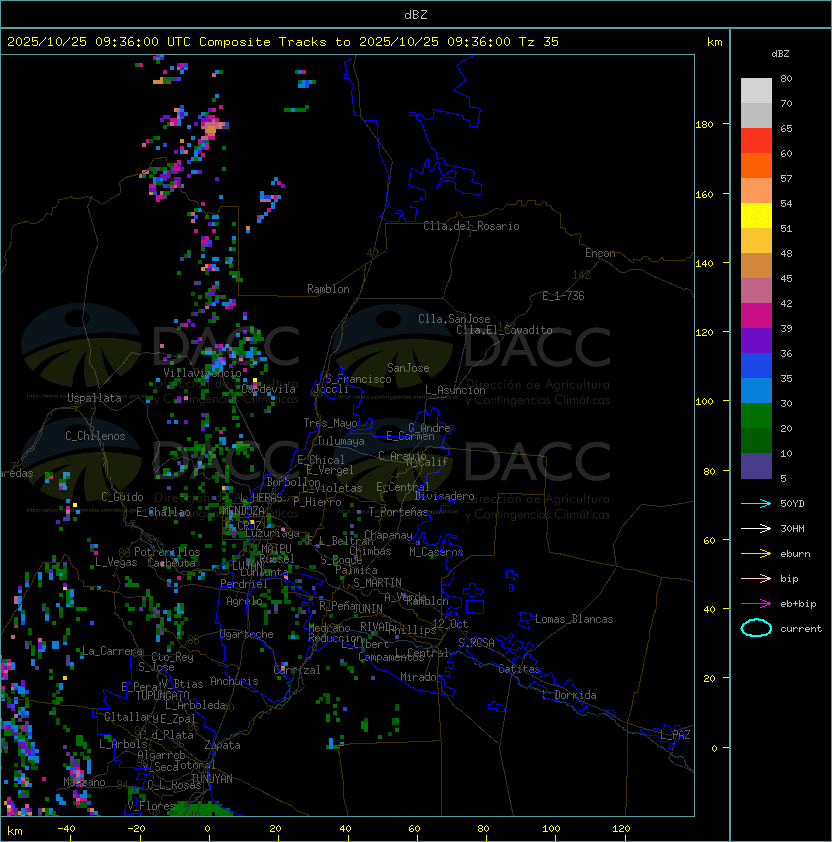Viewport: 832px width, 842px height.
Task: Click legend label 'eburn'
Action: (795, 554)
